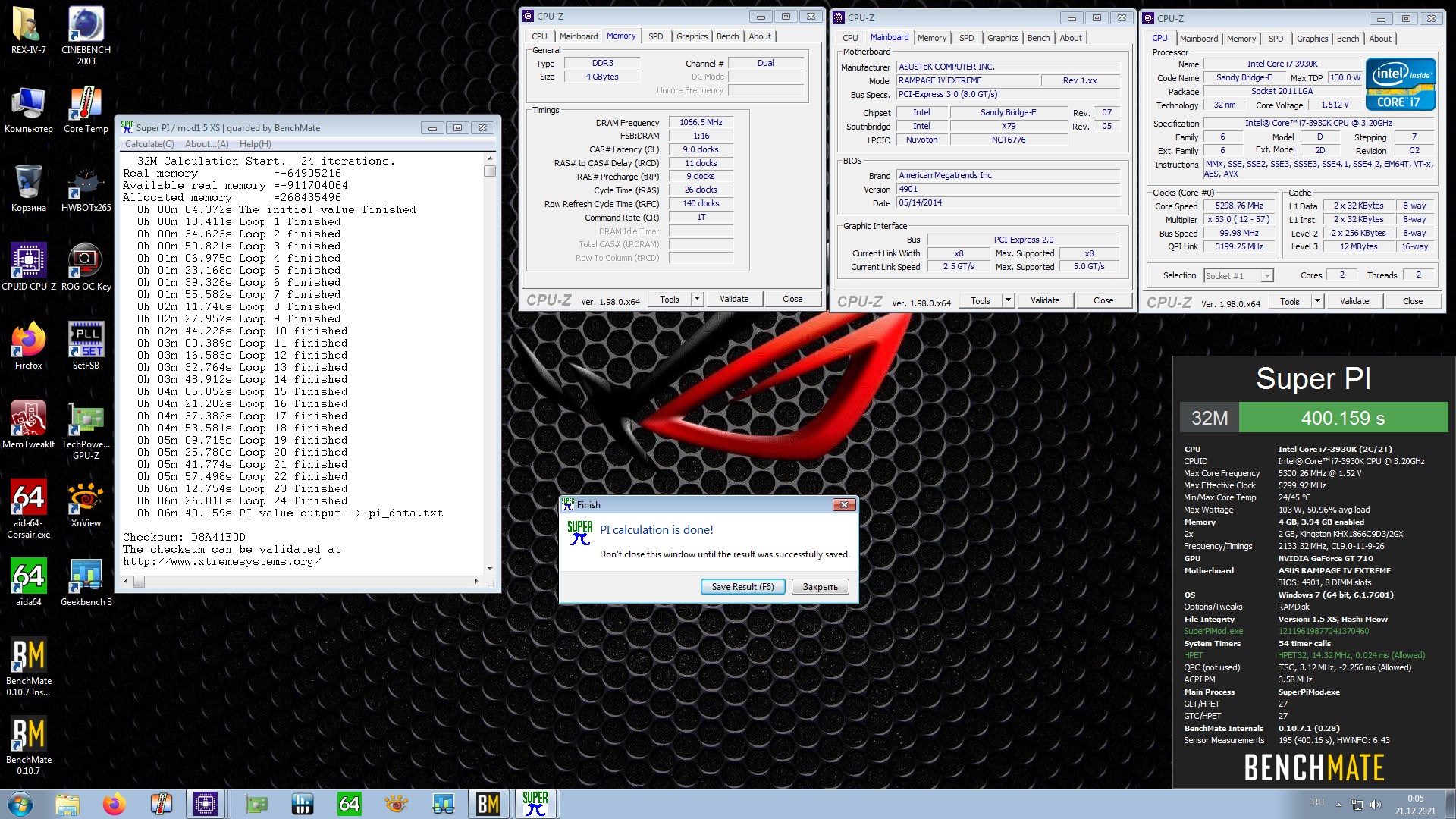The height and width of the screenshot is (819, 1456).
Task: Open Компьютер desktop icon
Action: click(28, 110)
